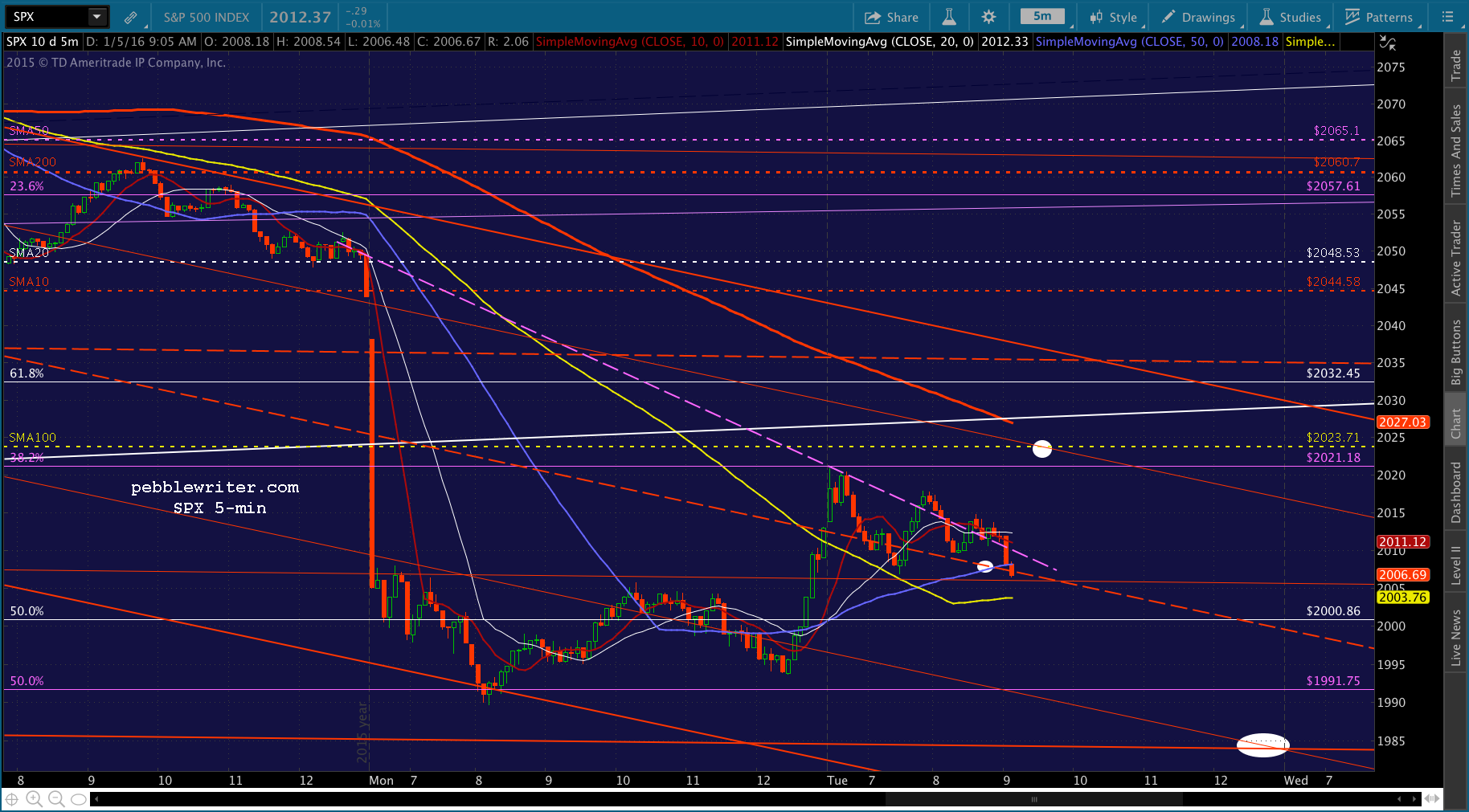Screen dimensions: 1469x812
Task: Switch to the Trade side tab
Action: [x=1456, y=65]
